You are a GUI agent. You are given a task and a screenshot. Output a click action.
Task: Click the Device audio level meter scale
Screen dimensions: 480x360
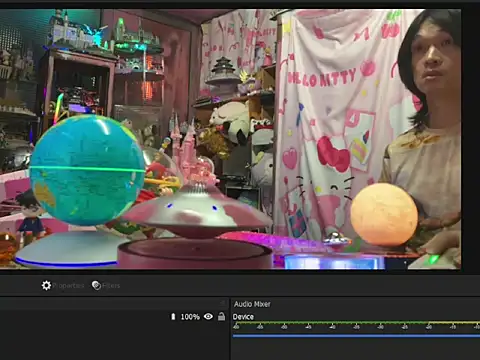356,326
